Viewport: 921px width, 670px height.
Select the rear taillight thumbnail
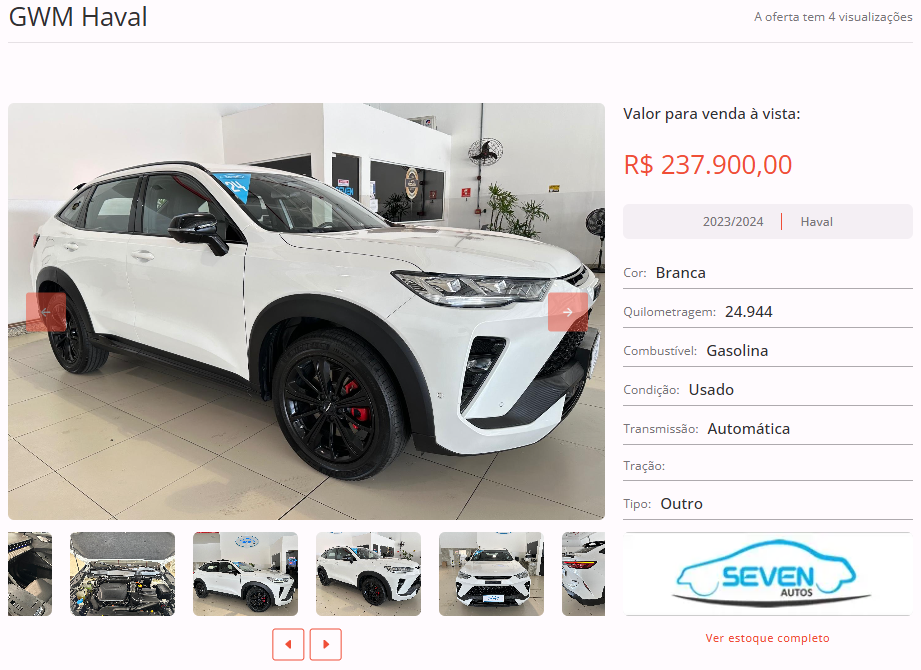(x=583, y=574)
